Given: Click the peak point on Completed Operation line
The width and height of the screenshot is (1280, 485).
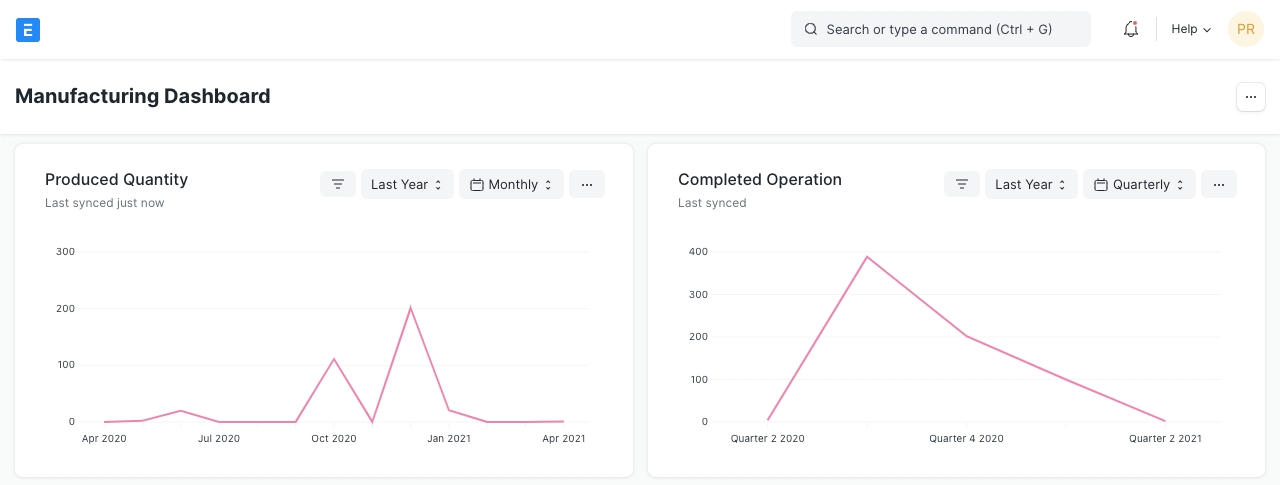Looking at the screenshot, I should pyautogui.click(x=867, y=257).
